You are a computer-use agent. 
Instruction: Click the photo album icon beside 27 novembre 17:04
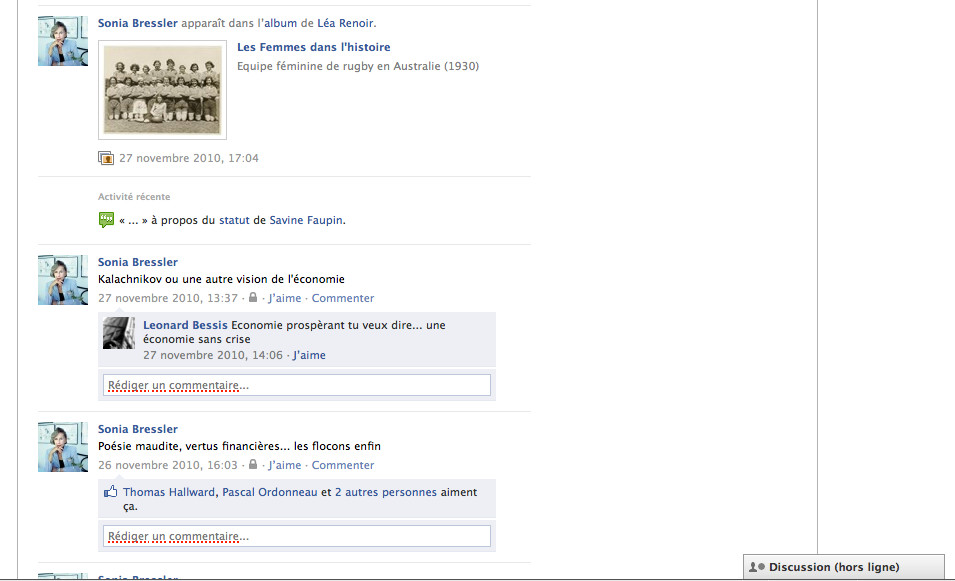coord(106,158)
